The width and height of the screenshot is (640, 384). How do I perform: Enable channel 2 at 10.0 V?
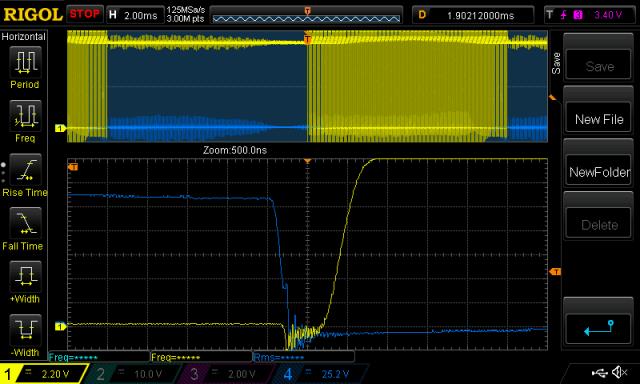[x=132, y=374]
